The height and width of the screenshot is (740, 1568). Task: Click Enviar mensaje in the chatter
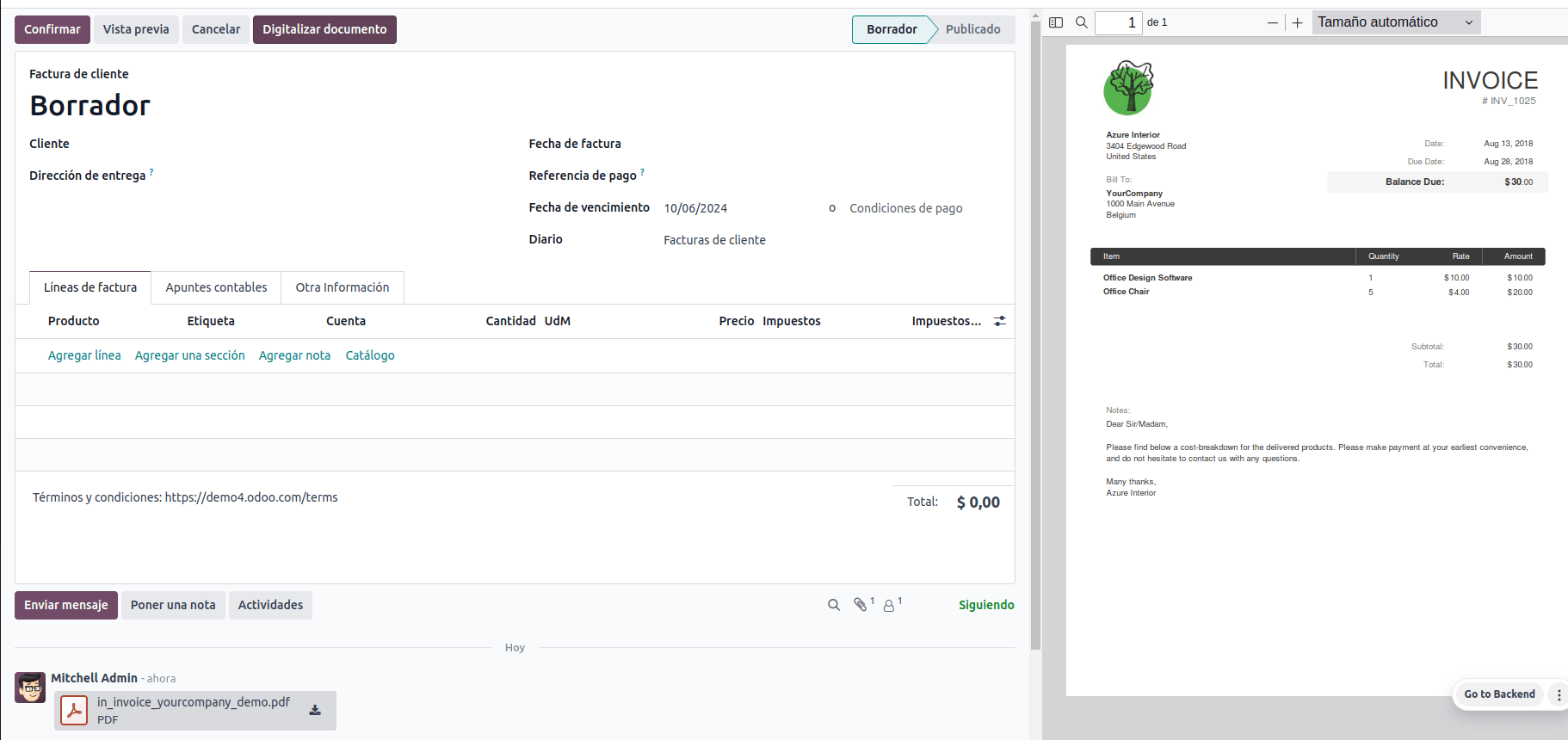click(x=66, y=605)
